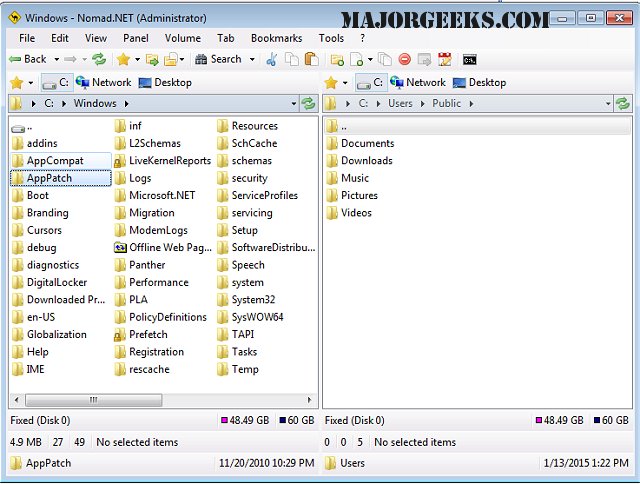Open Desktop in the right panel
The image size is (640, 484).
point(480,83)
